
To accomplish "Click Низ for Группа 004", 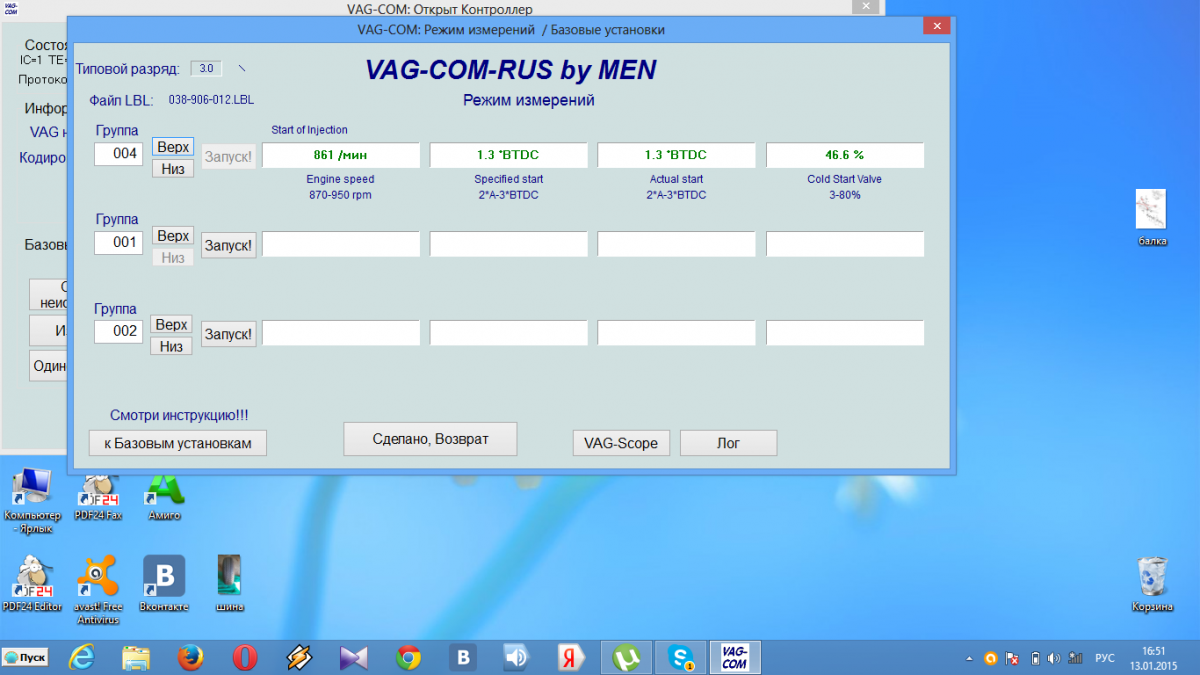I will tap(173, 168).
